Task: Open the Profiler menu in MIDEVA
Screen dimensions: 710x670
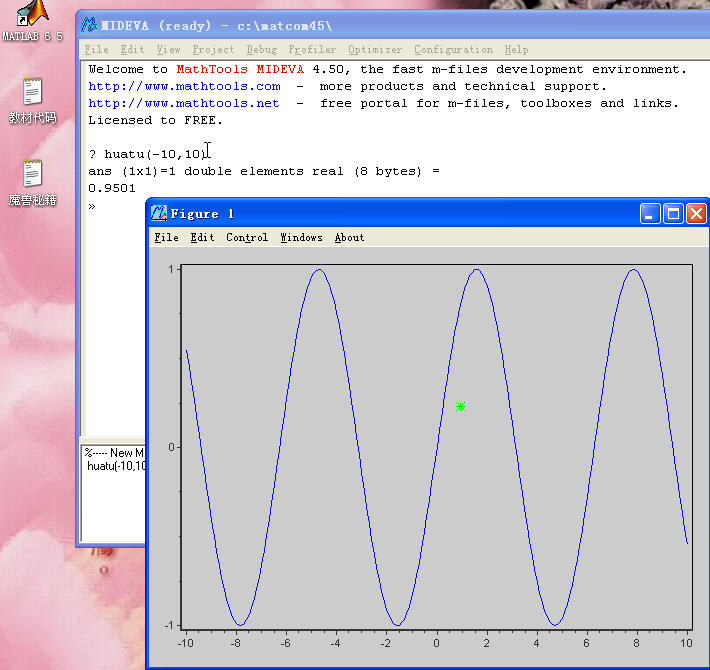Action: pyautogui.click(x=312, y=49)
